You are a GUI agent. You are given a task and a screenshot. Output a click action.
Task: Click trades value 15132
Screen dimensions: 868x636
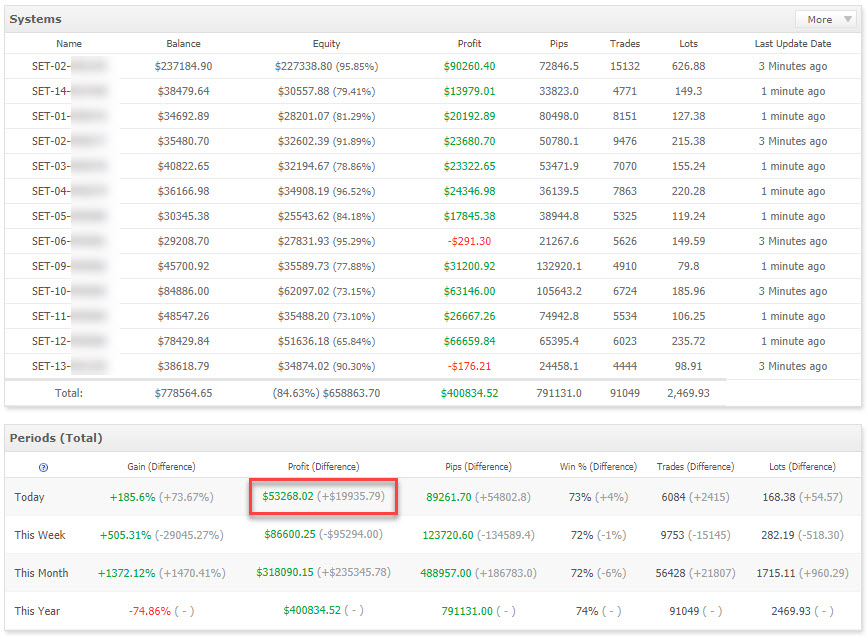point(624,66)
